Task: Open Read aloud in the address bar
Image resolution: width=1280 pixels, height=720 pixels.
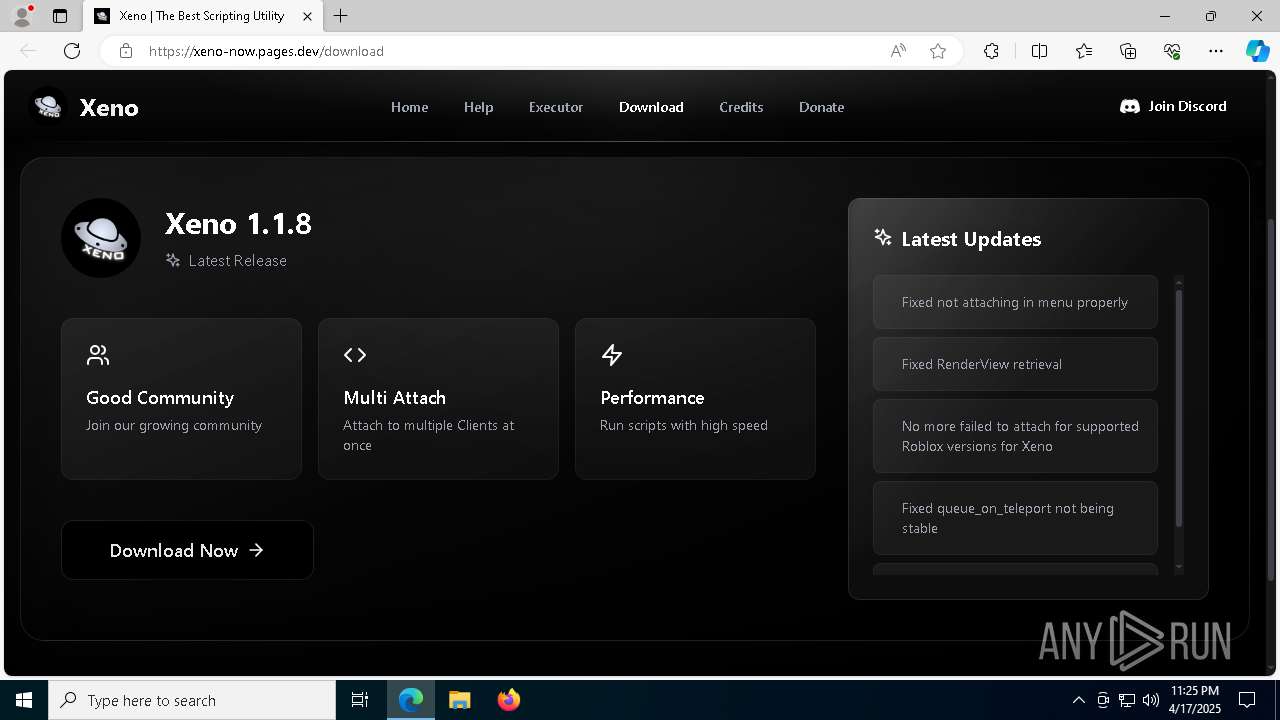Action: (898, 51)
